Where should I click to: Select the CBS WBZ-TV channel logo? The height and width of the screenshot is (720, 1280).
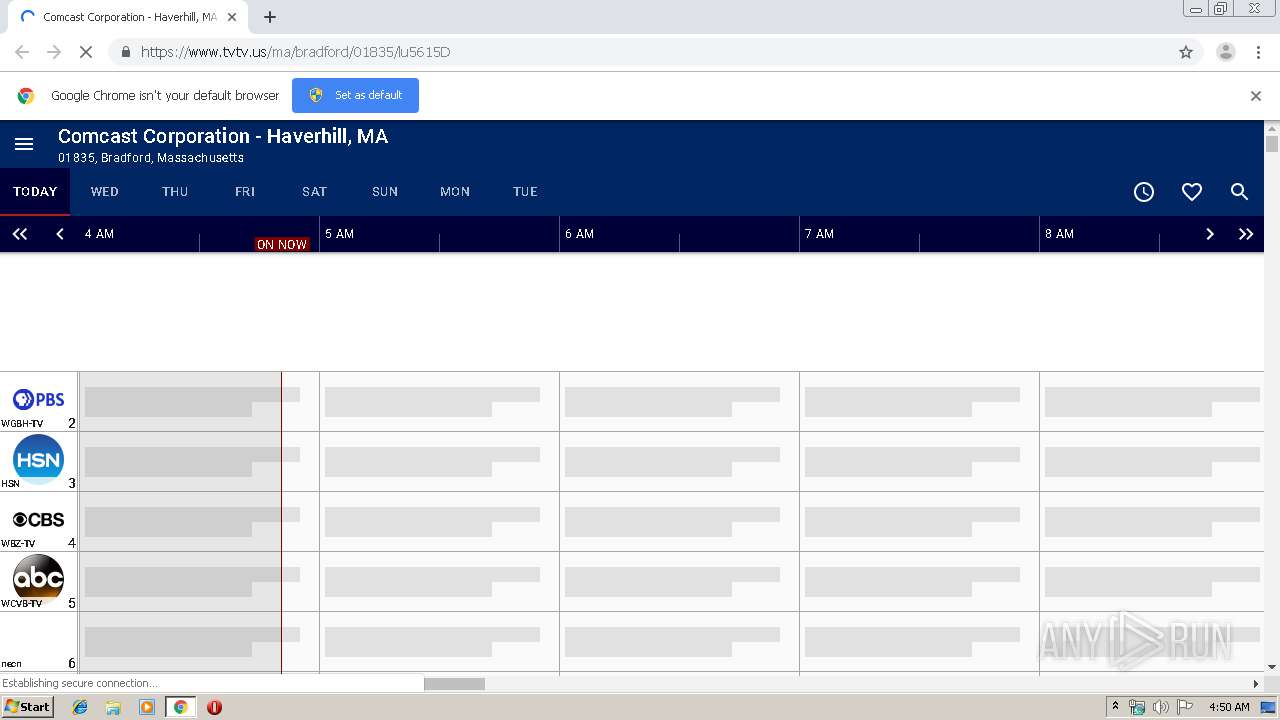coord(38,520)
